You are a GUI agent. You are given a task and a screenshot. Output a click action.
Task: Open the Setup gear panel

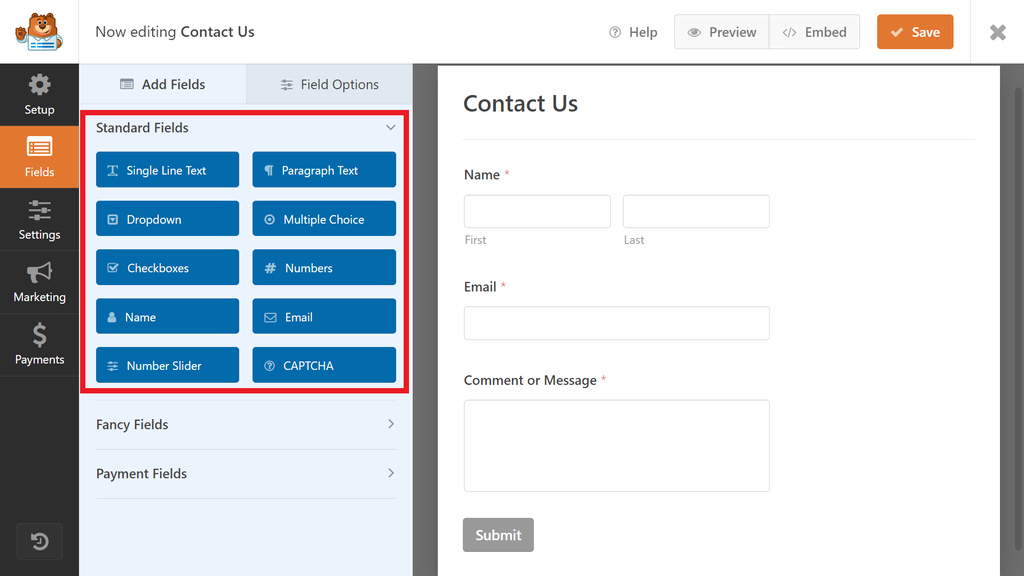pyautogui.click(x=39, y=95)
